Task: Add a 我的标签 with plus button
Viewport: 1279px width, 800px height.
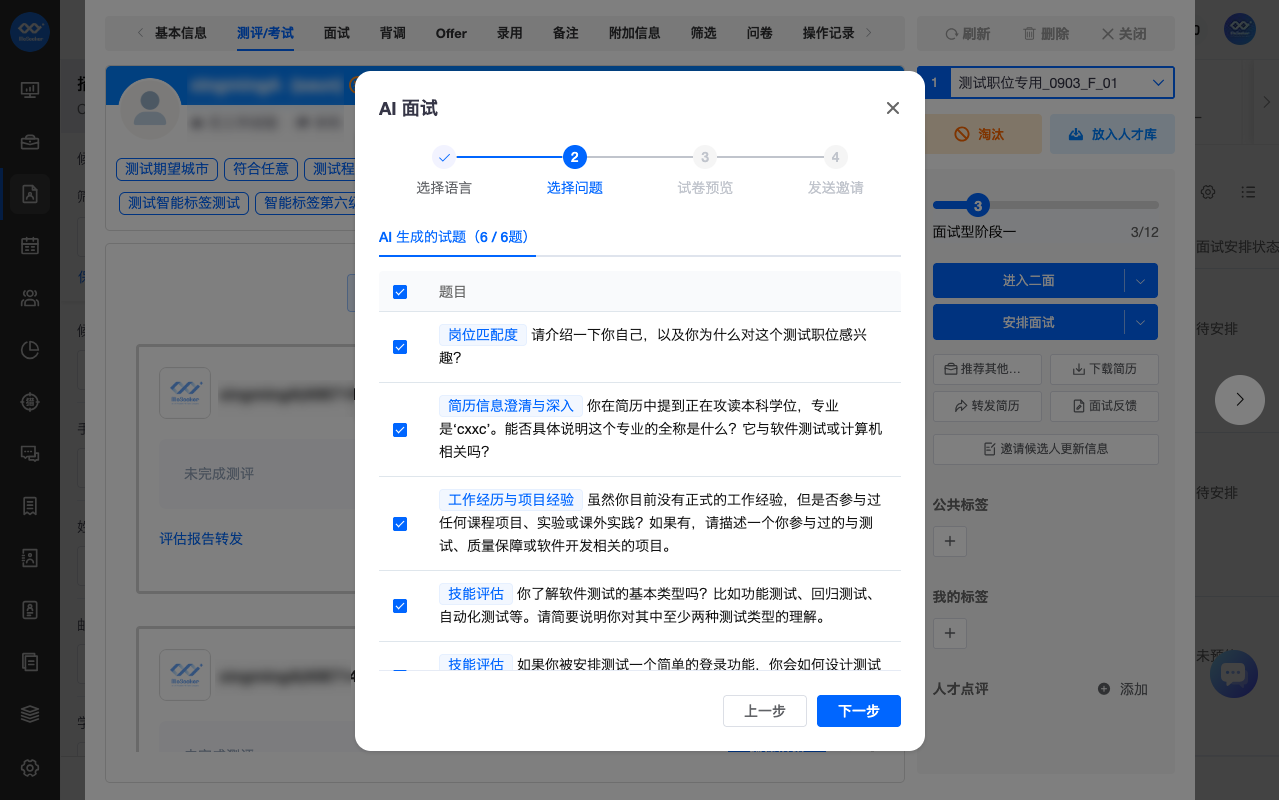Action: (949, 633)
